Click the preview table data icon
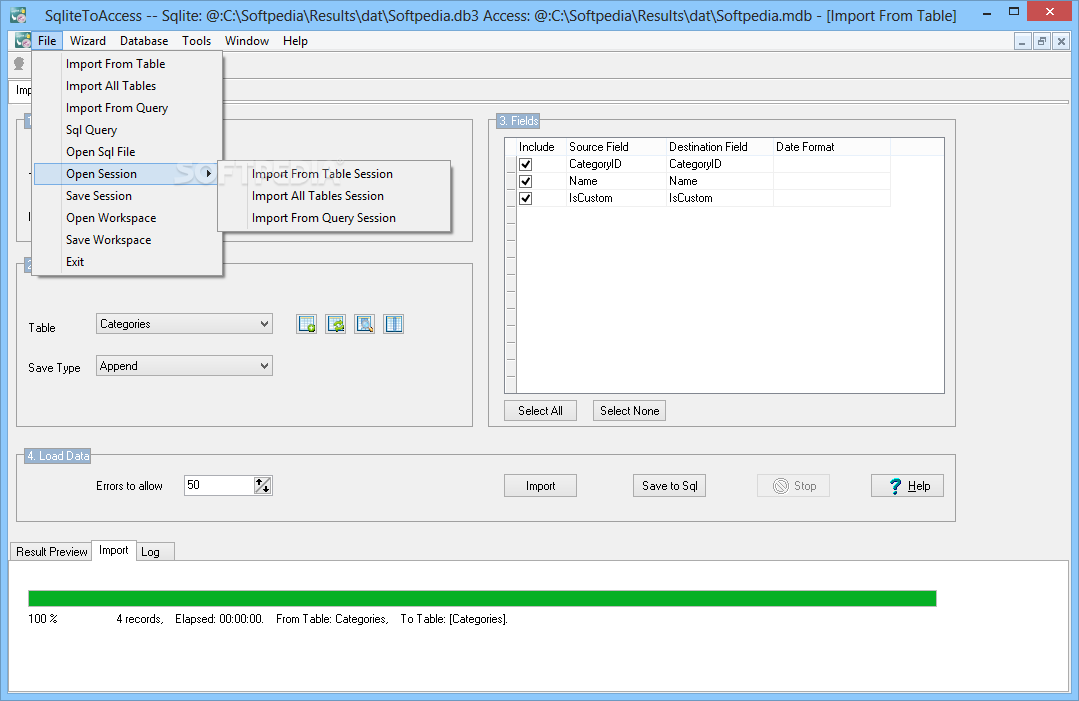1079x701 pixels. pos(365,324)
